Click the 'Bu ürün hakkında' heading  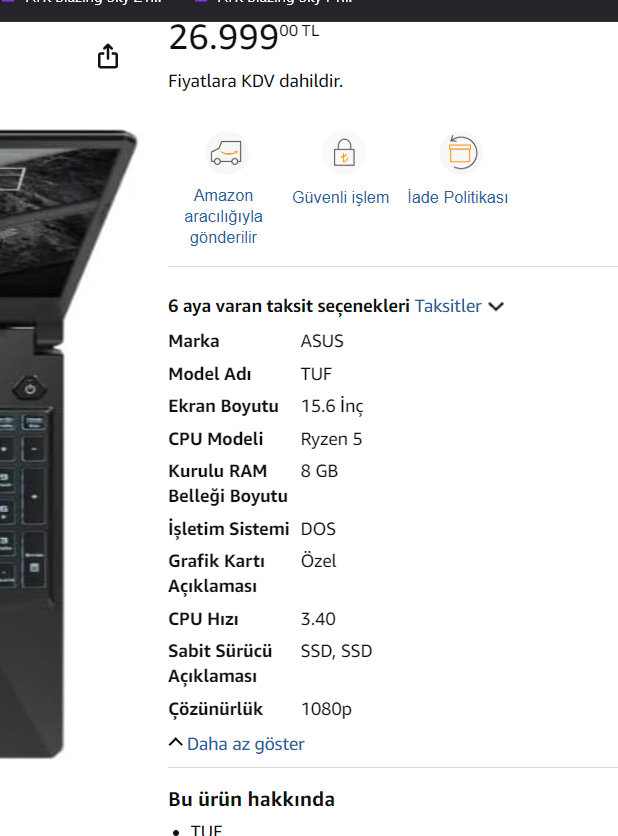click(x=252, y=799)
